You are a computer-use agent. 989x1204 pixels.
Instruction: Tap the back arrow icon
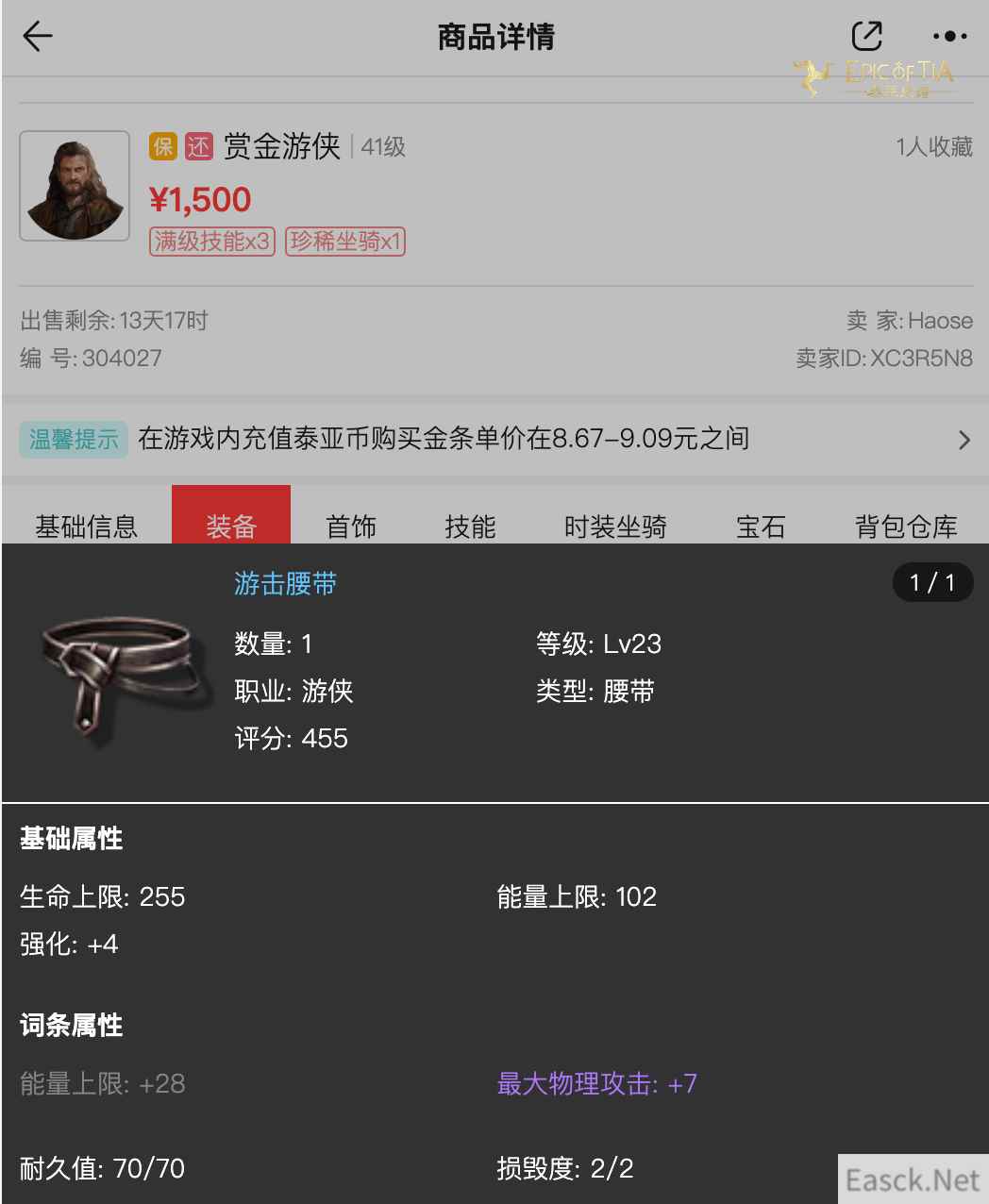(38, 37)
